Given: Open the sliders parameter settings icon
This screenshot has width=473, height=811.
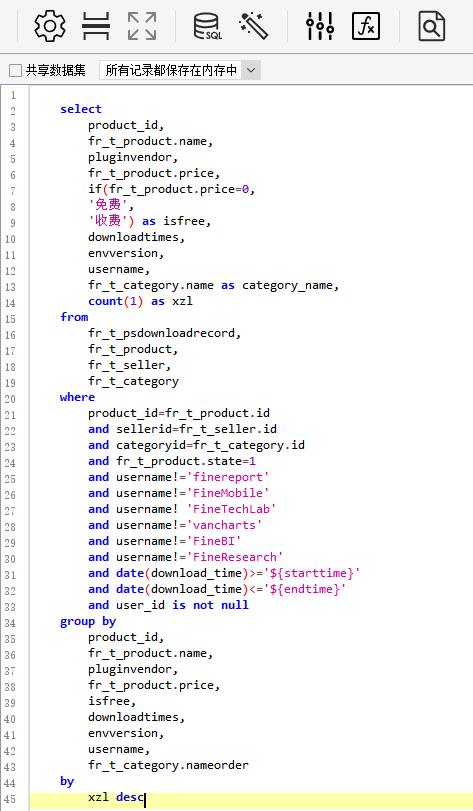Looking at the screenshot, I should (319, 26).
